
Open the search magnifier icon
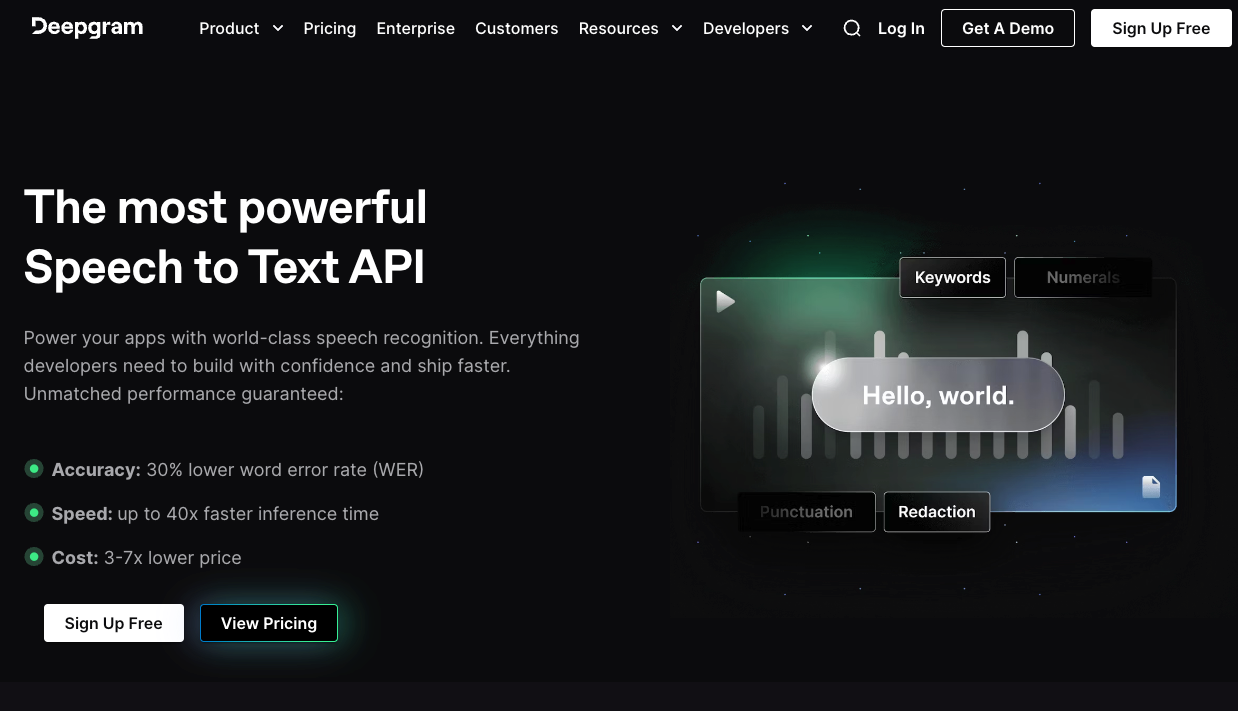click(x=852, y=28)
